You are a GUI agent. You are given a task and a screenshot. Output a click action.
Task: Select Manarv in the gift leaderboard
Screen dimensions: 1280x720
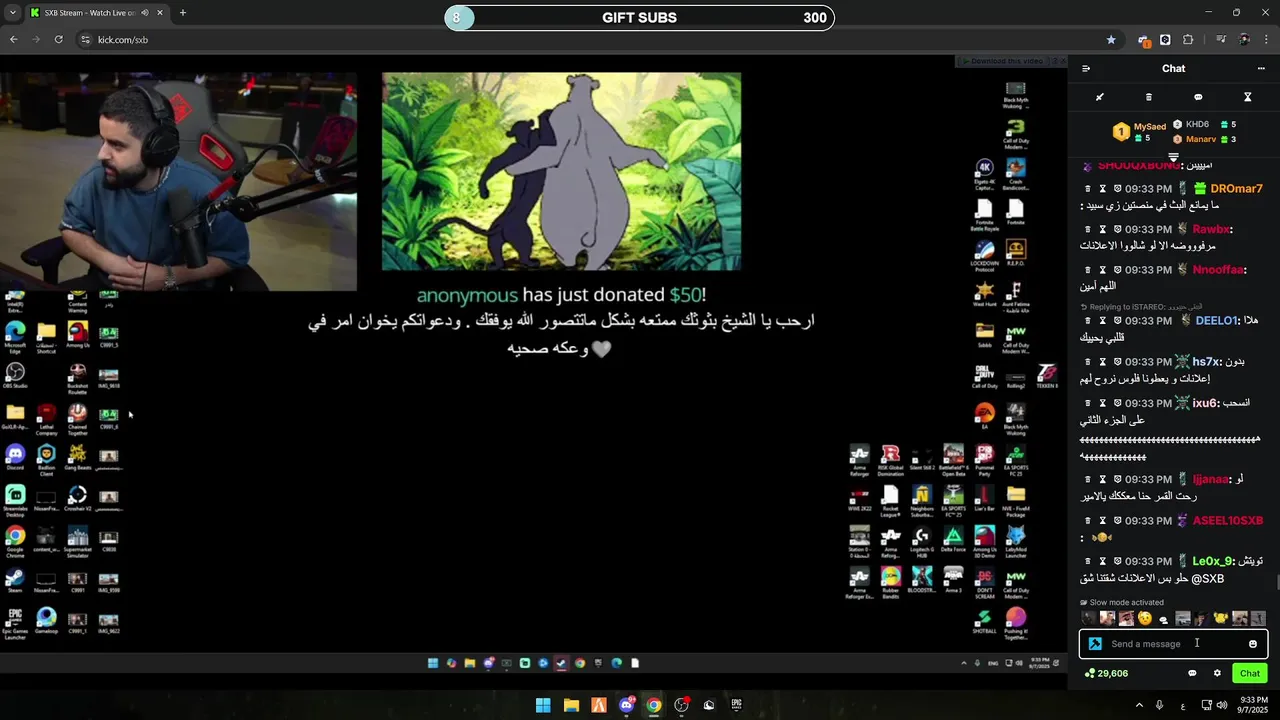tap(1201, 139)
